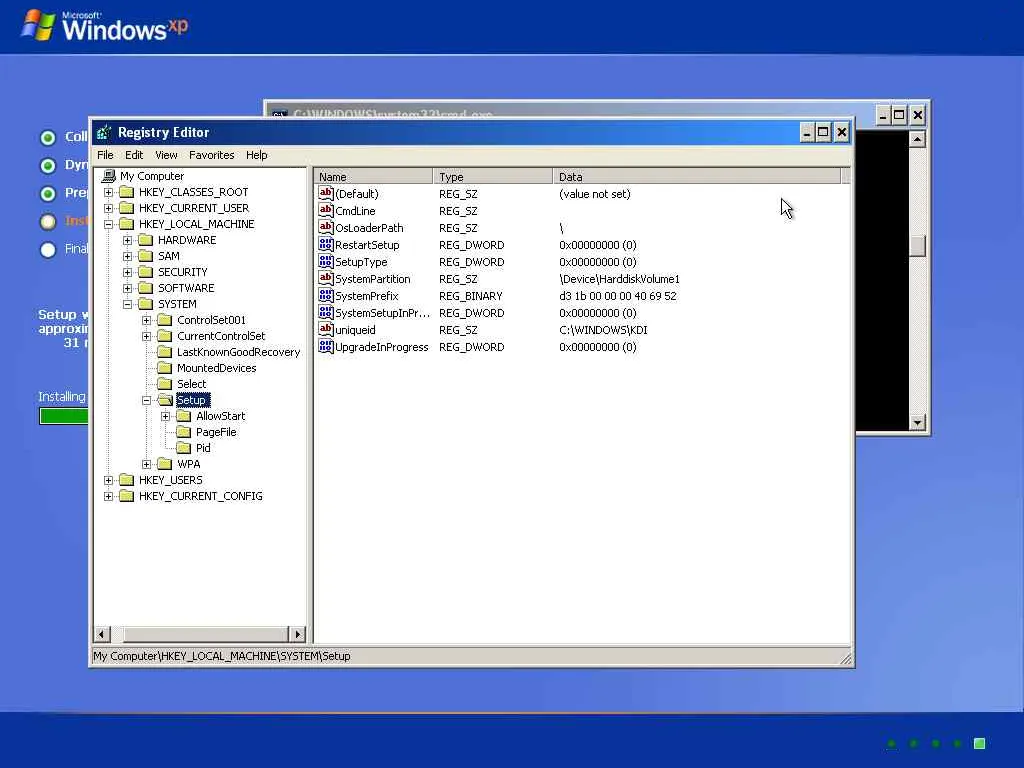Select the Pid folder icon
The width and height of the screenshot is (1024, 768).
pos(184,448)
